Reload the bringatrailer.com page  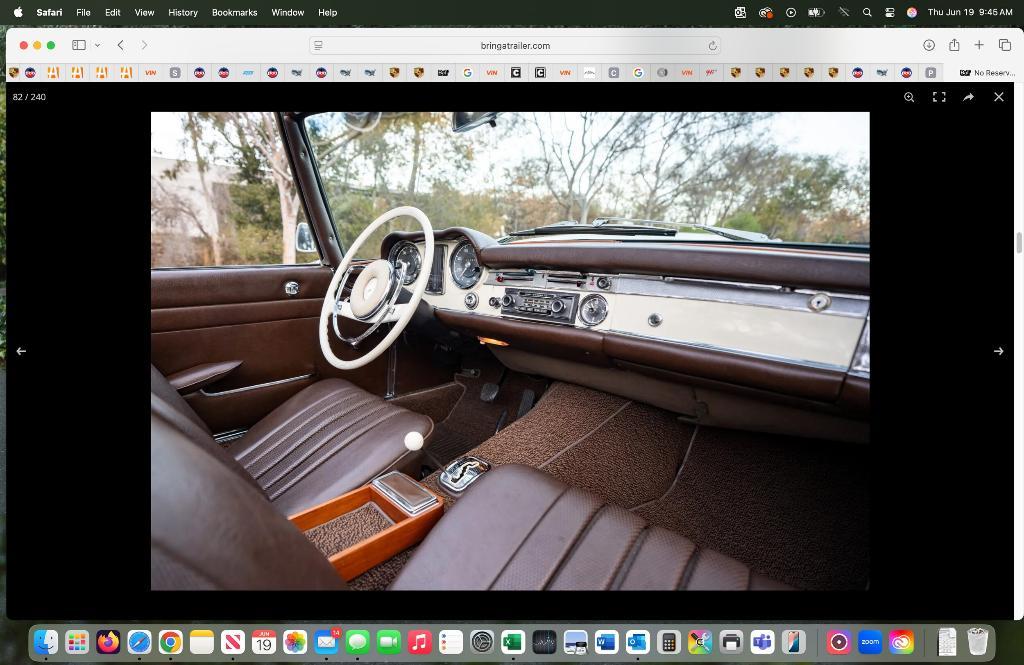tap(711, 45)
